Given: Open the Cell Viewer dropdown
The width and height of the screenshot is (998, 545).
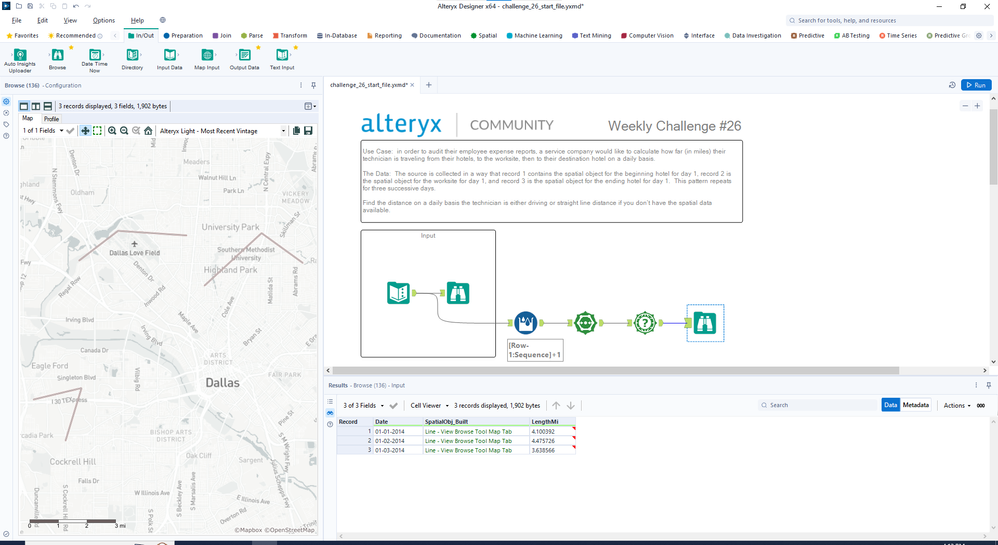Looking at the screenshot, I should pos(430,405).
